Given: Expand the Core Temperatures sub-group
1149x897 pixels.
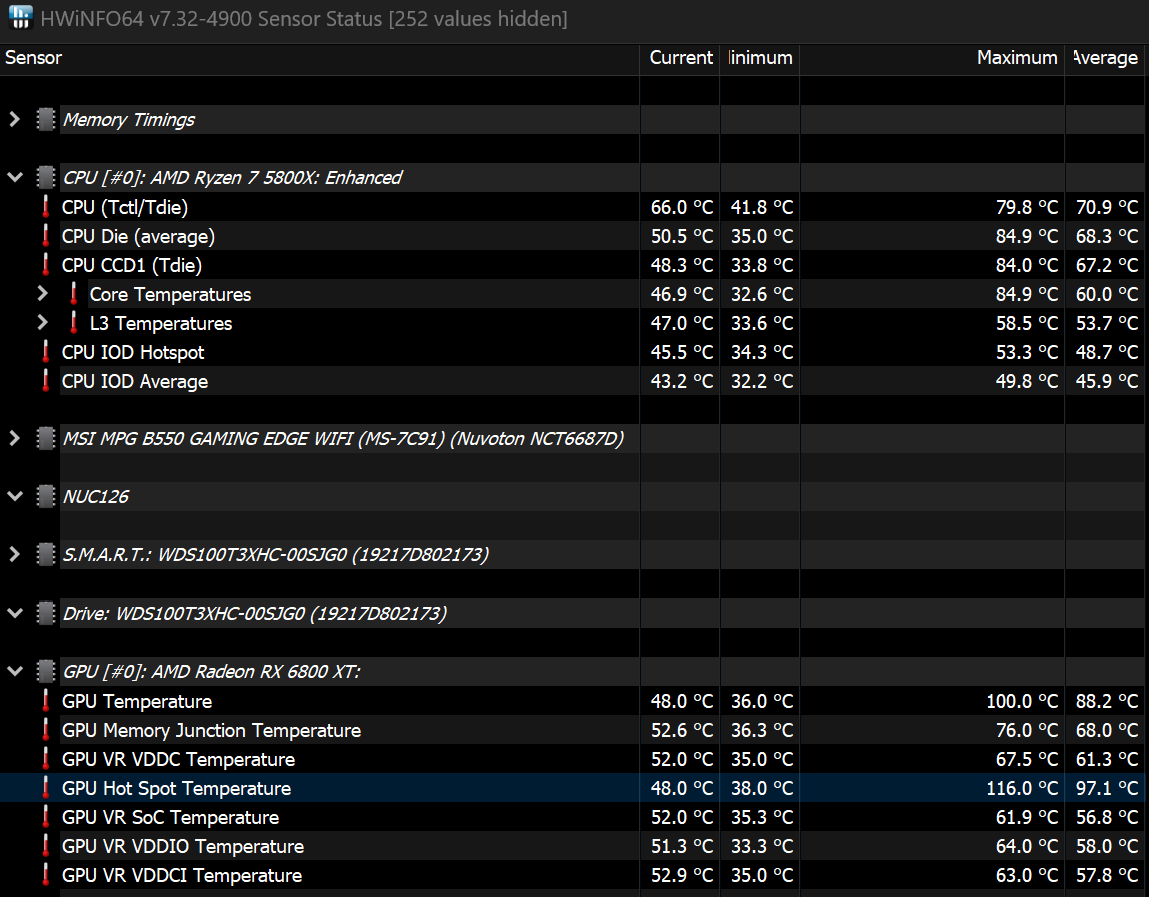Looking at the screenshot, I should (x=43, y=293).
